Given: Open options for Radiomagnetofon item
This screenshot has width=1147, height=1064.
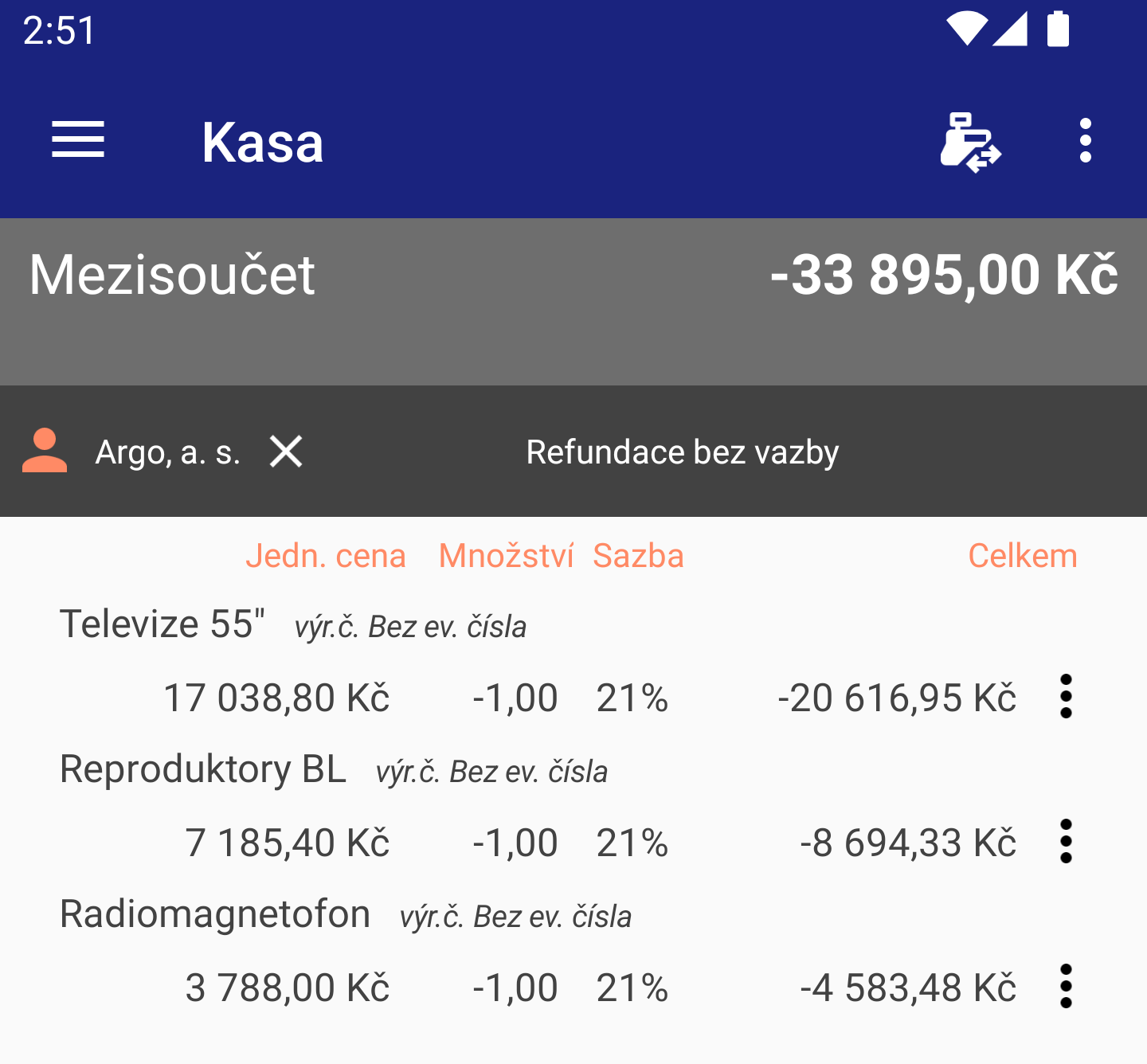Looking at the screenshot, I should 1067,986.
